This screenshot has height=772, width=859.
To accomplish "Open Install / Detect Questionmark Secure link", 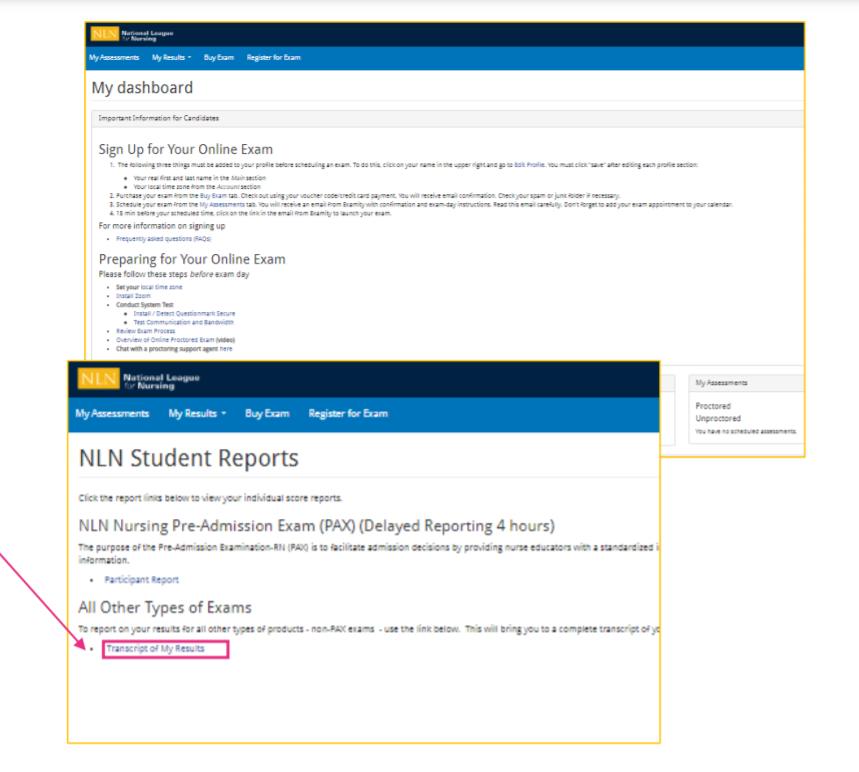I will coord(184,314).
